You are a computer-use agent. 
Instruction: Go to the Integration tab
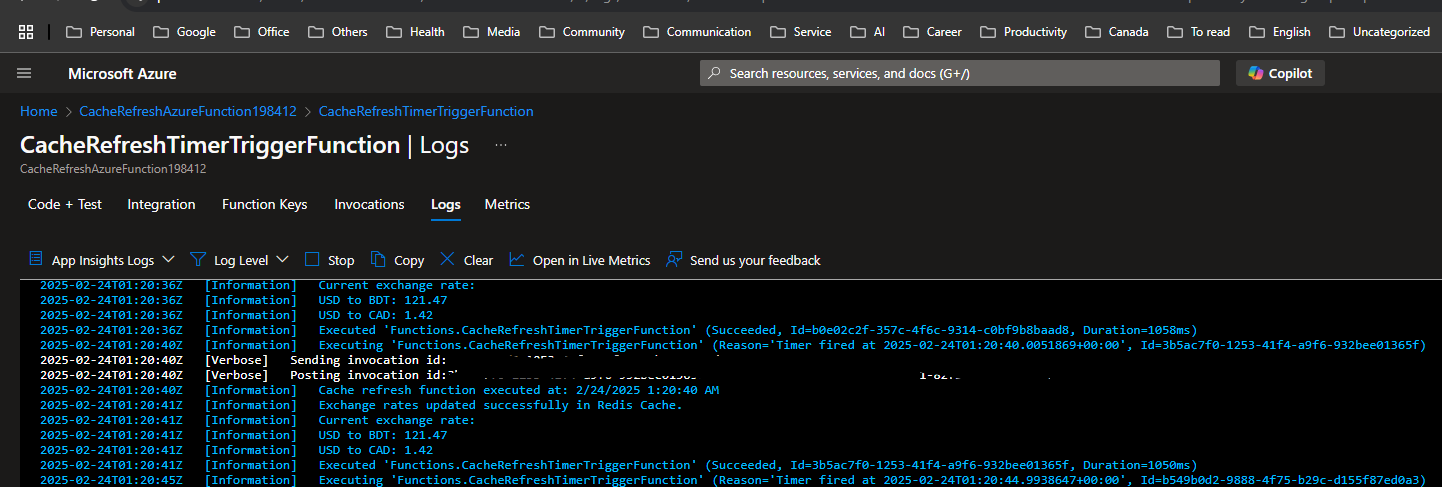(x=161, y=204)
